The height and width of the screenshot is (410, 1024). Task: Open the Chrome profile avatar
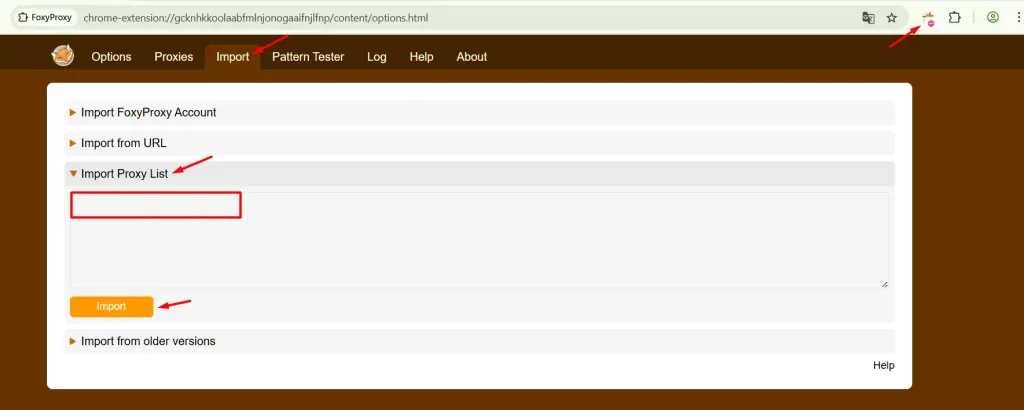click(993, 18)
